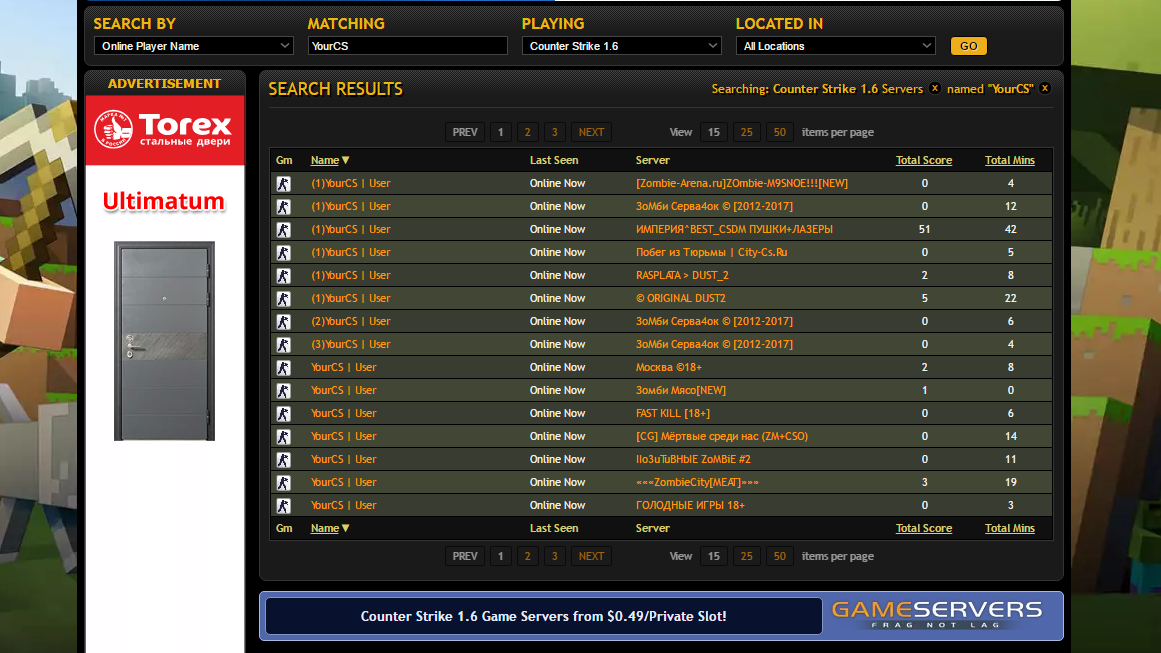
Task: Open server FAST KILL [18+]
Action: (x=672, y=413)
